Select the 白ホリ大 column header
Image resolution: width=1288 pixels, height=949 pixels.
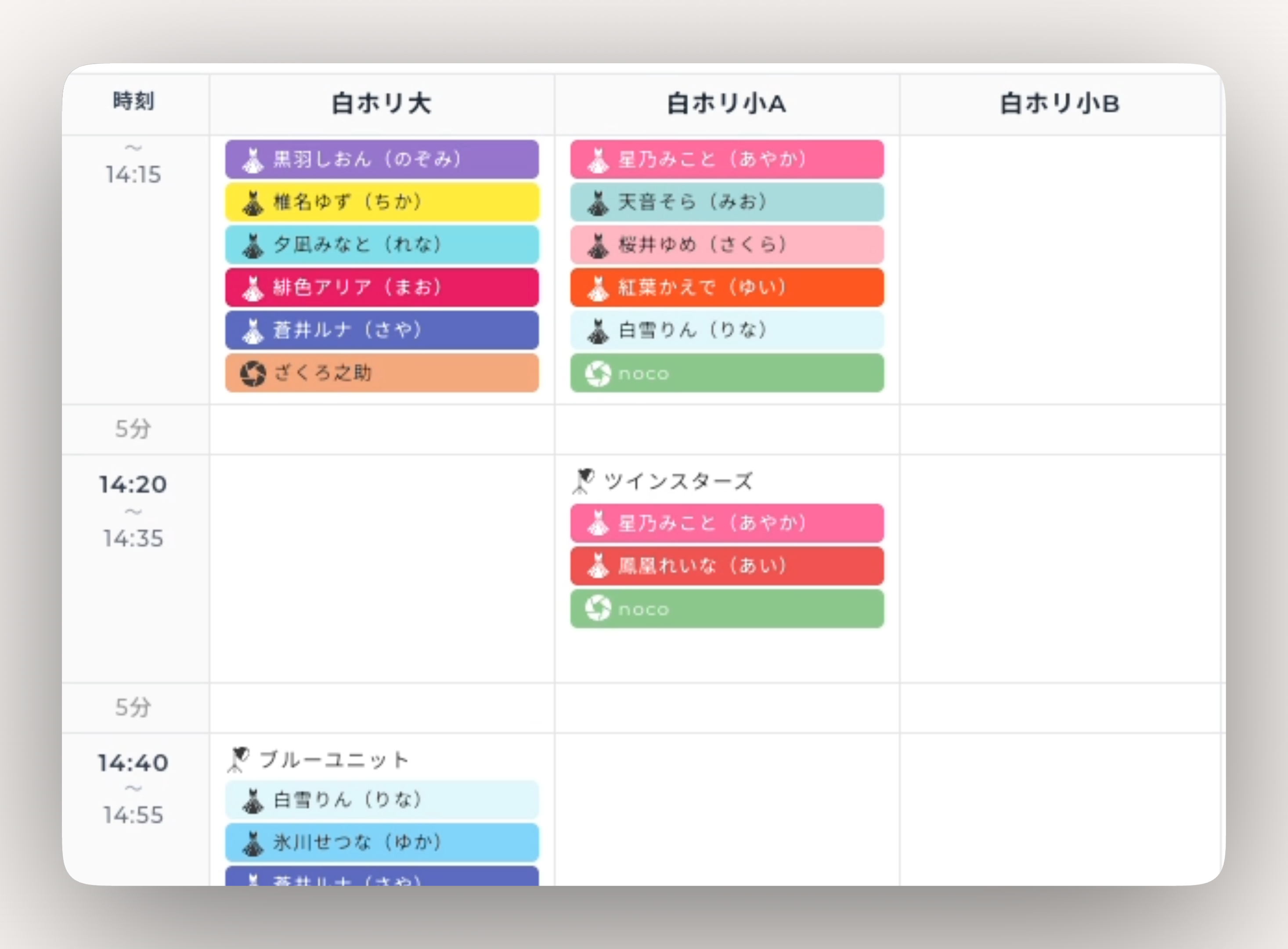click(x=381, y=103)
